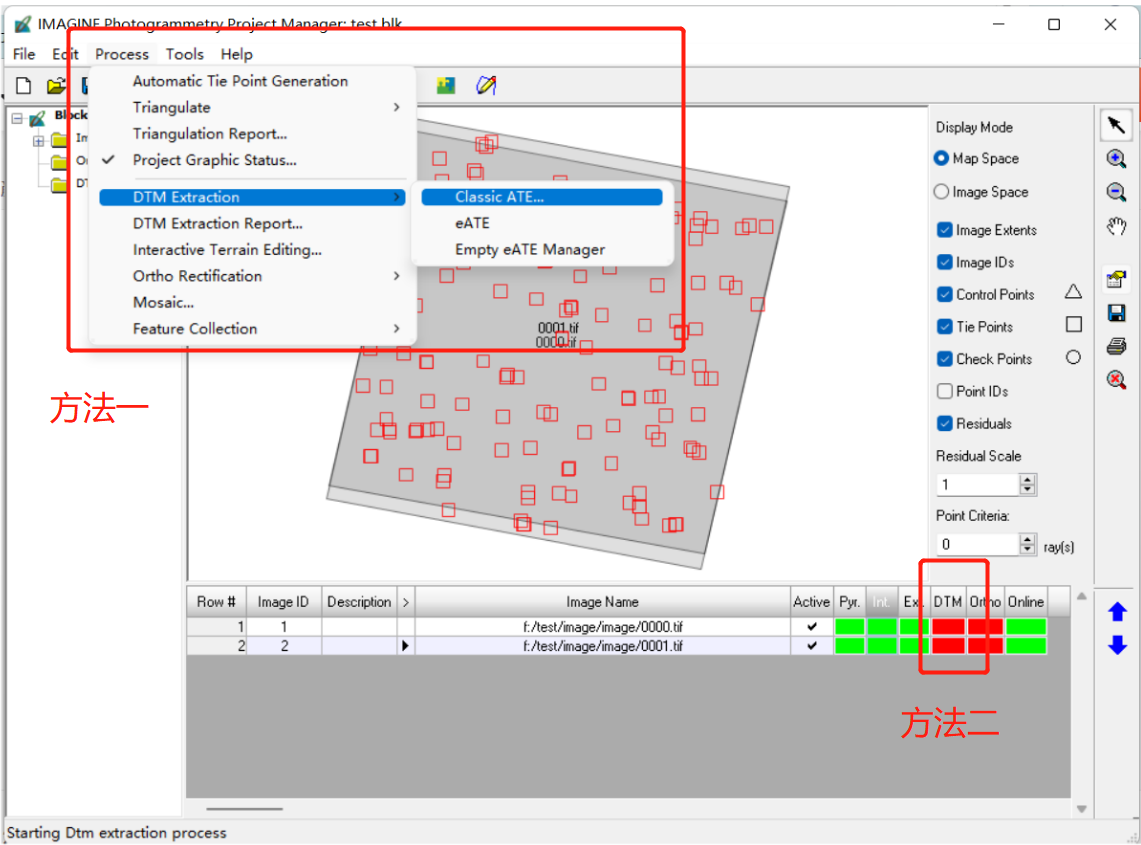Click the first yellow folder under Block

tap(59, 139)
